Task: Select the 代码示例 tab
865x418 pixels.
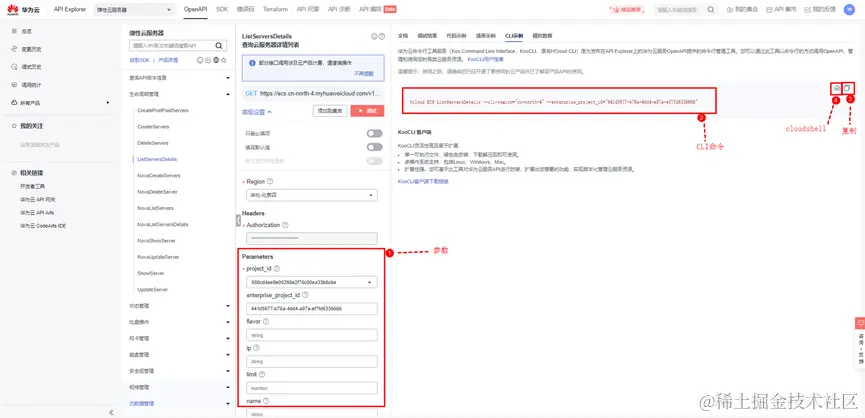Action: (x=456, y=36)
